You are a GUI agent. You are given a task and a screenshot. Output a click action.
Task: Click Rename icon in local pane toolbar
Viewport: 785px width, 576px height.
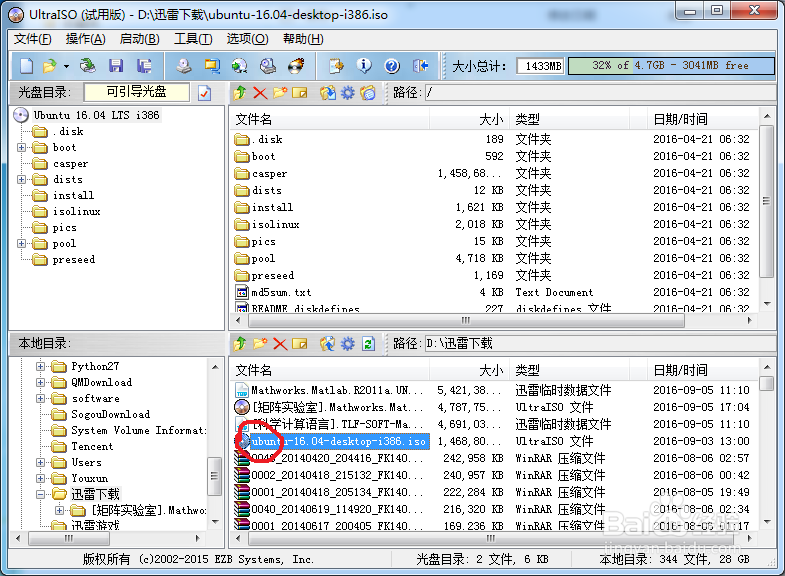click(x=299, y=344)
